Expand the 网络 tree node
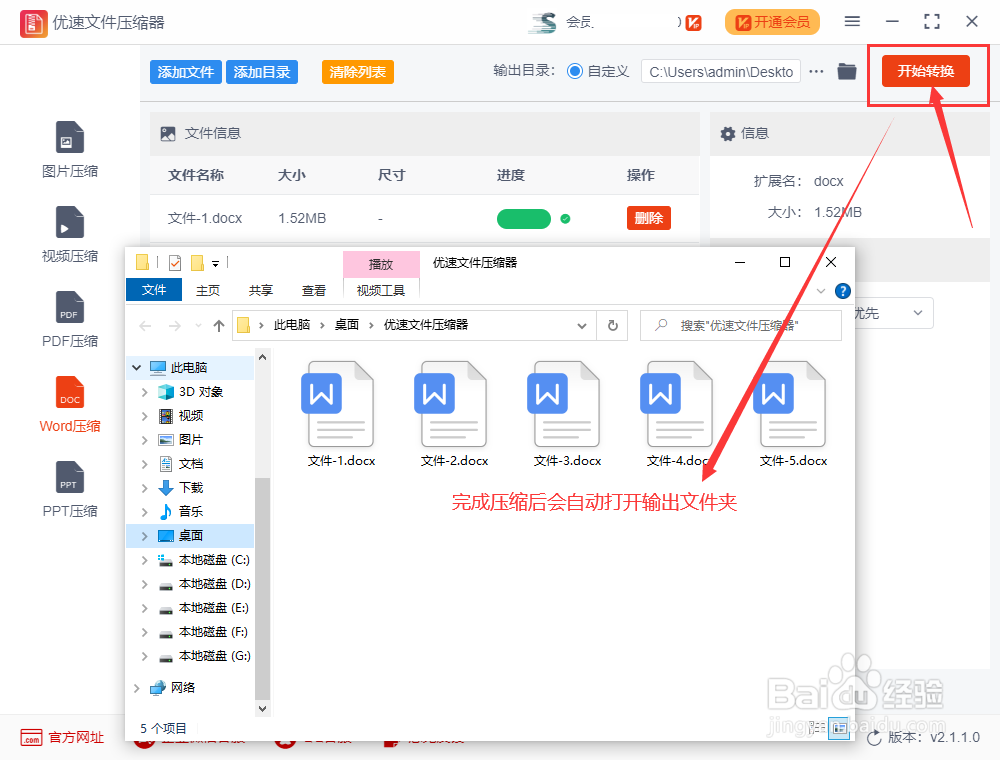This screenshot has height=760, width=1000. 136,687
